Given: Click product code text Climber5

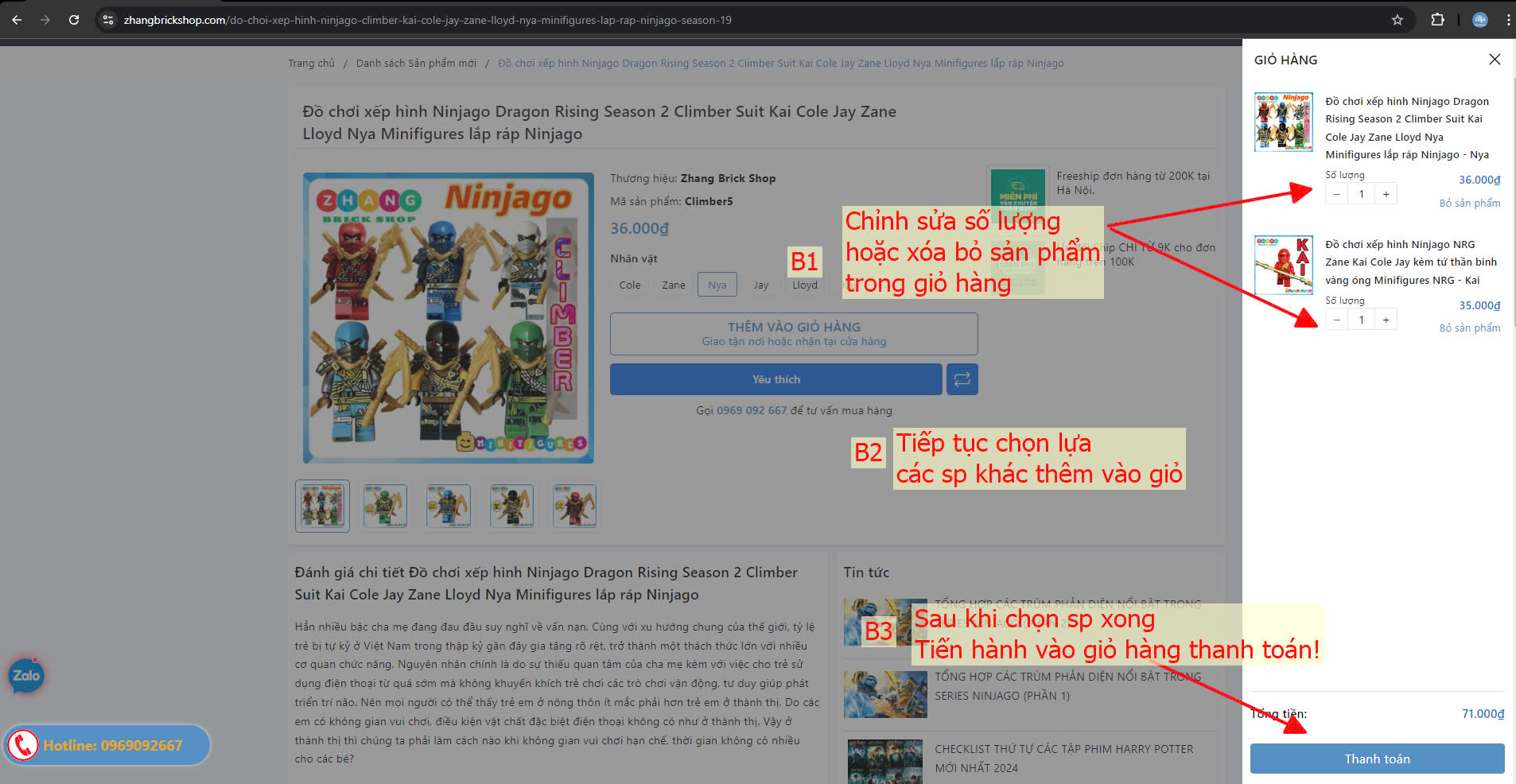Looking at the screenshot, I should click(709, 201).
